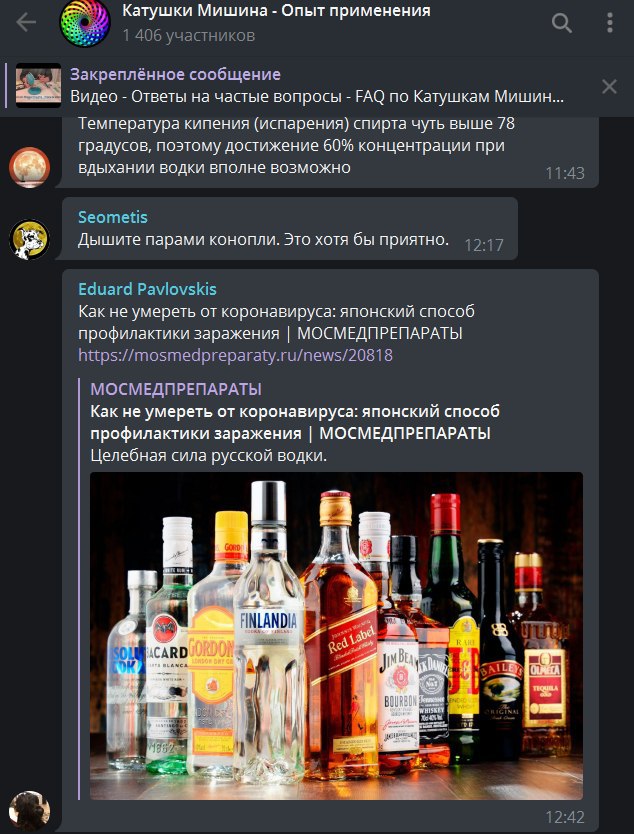634x834 pixels.
Task: Select the group title Катушки Мишина
Action: [x=276, y=11]
